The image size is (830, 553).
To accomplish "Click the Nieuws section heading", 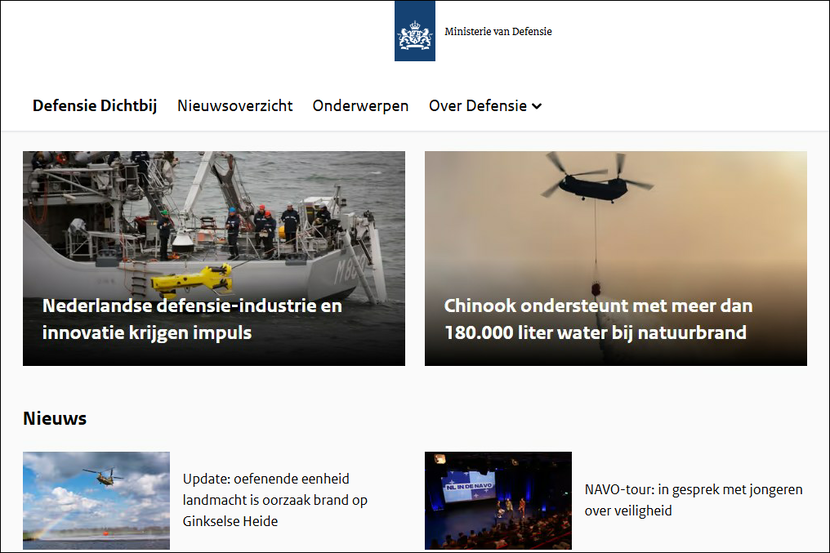I will pyautogui.click(x=55, y=418).
